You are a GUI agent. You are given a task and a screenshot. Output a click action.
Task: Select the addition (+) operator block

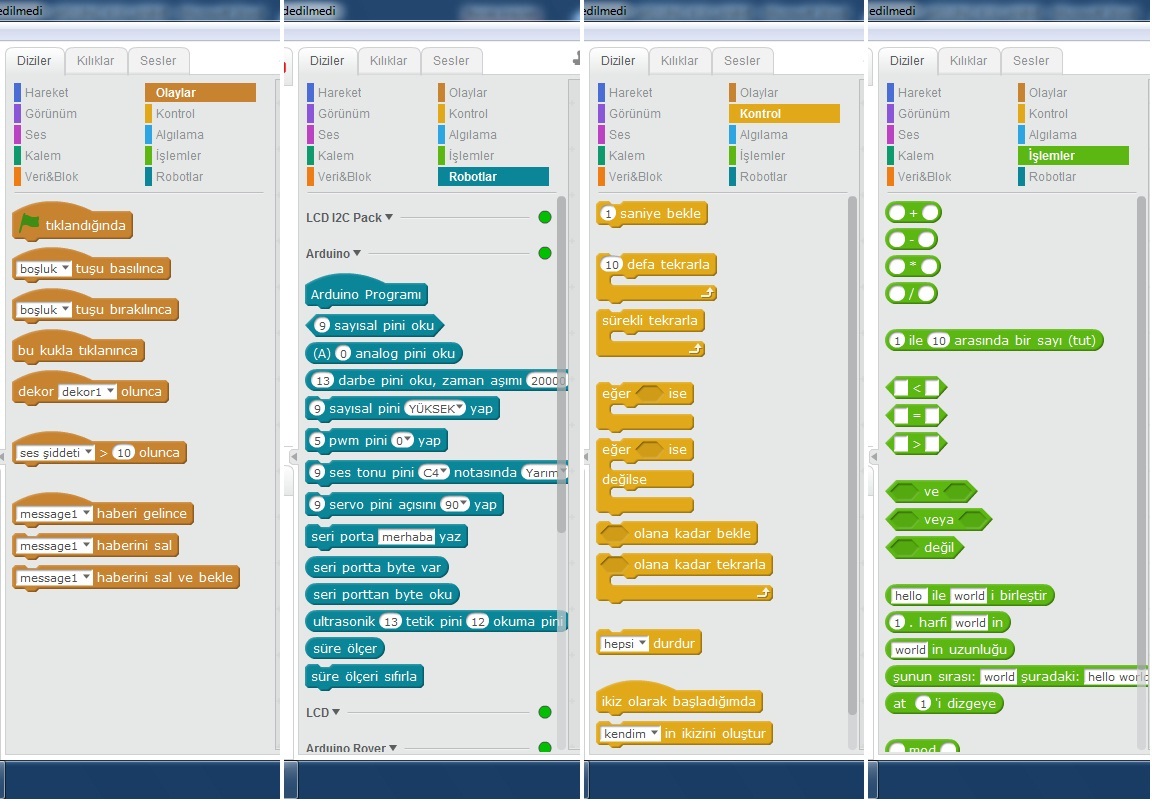point(913,213)
